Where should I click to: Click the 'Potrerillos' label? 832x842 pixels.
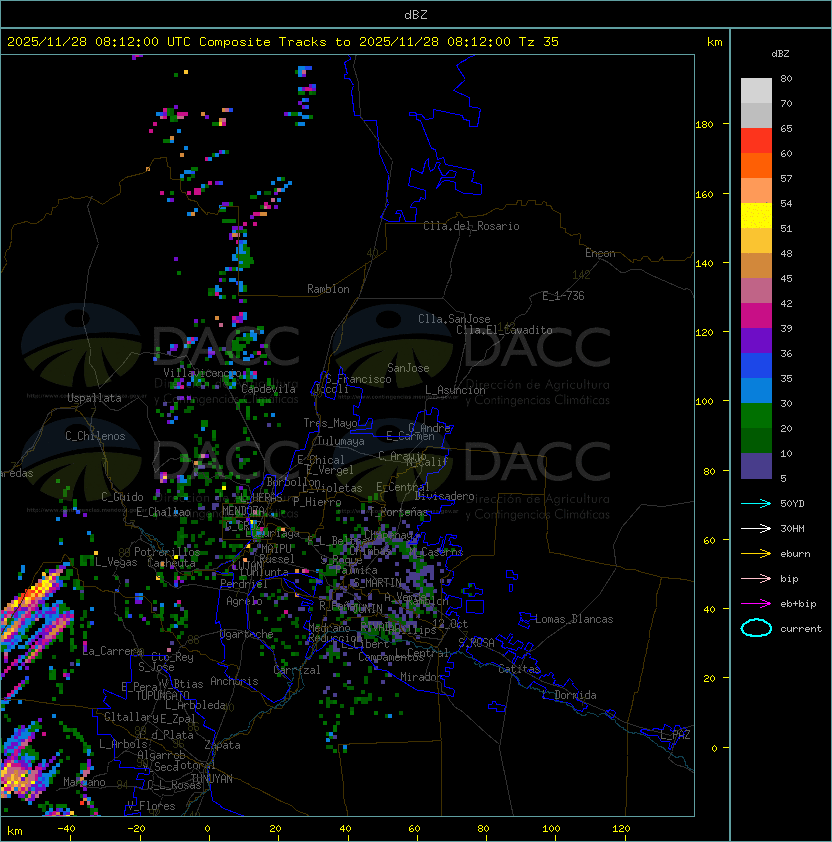tap(167, 552)
